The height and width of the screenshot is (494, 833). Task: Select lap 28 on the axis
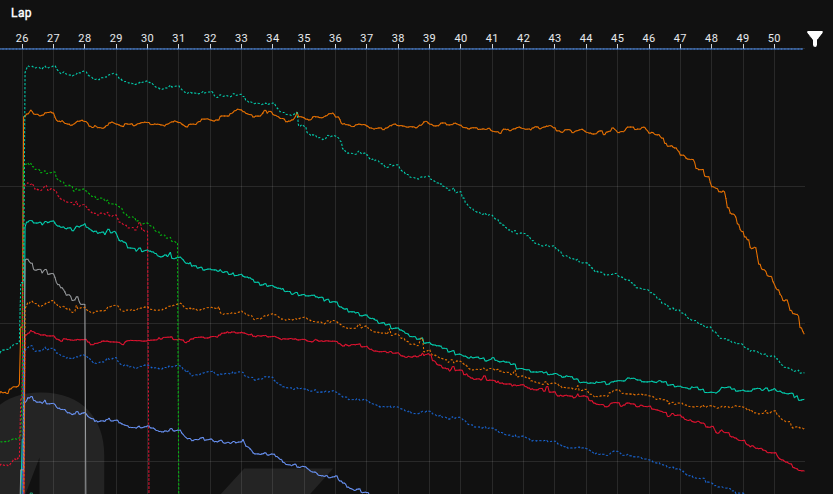pos(85,38)
